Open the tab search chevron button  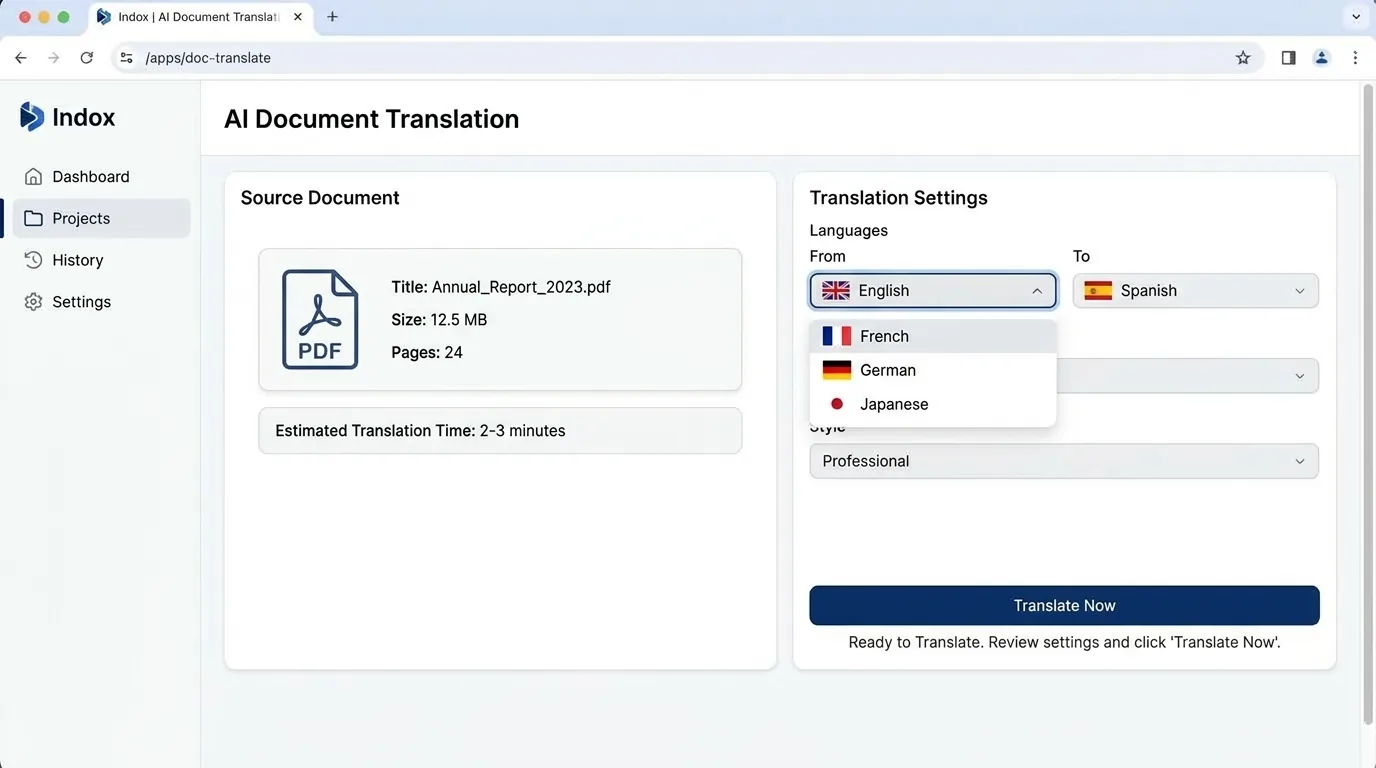click(x=1355, y=17)
